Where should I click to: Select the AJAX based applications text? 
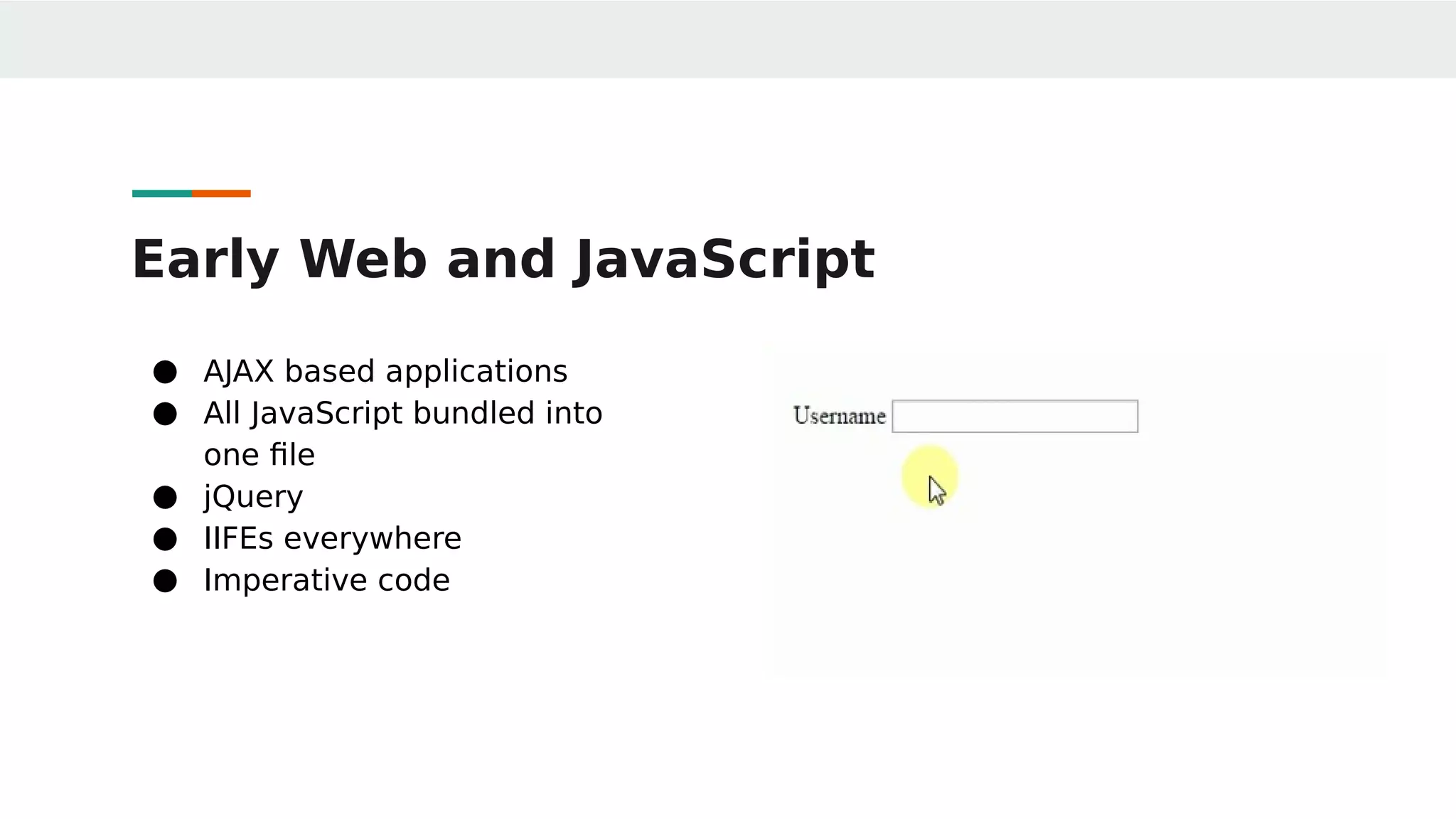(385, 371)
